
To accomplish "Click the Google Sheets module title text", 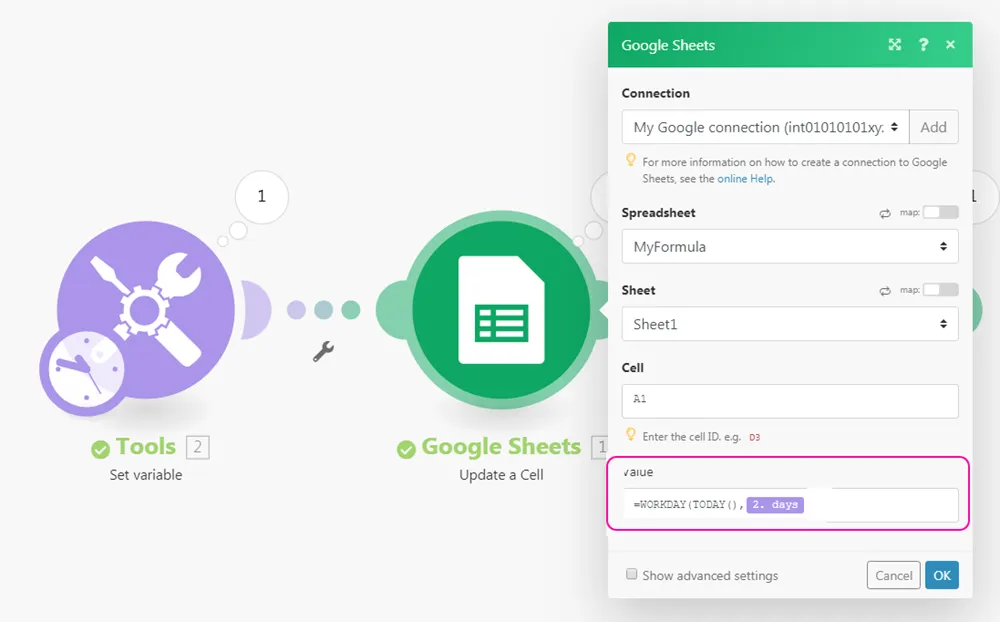I will (501, 447).
